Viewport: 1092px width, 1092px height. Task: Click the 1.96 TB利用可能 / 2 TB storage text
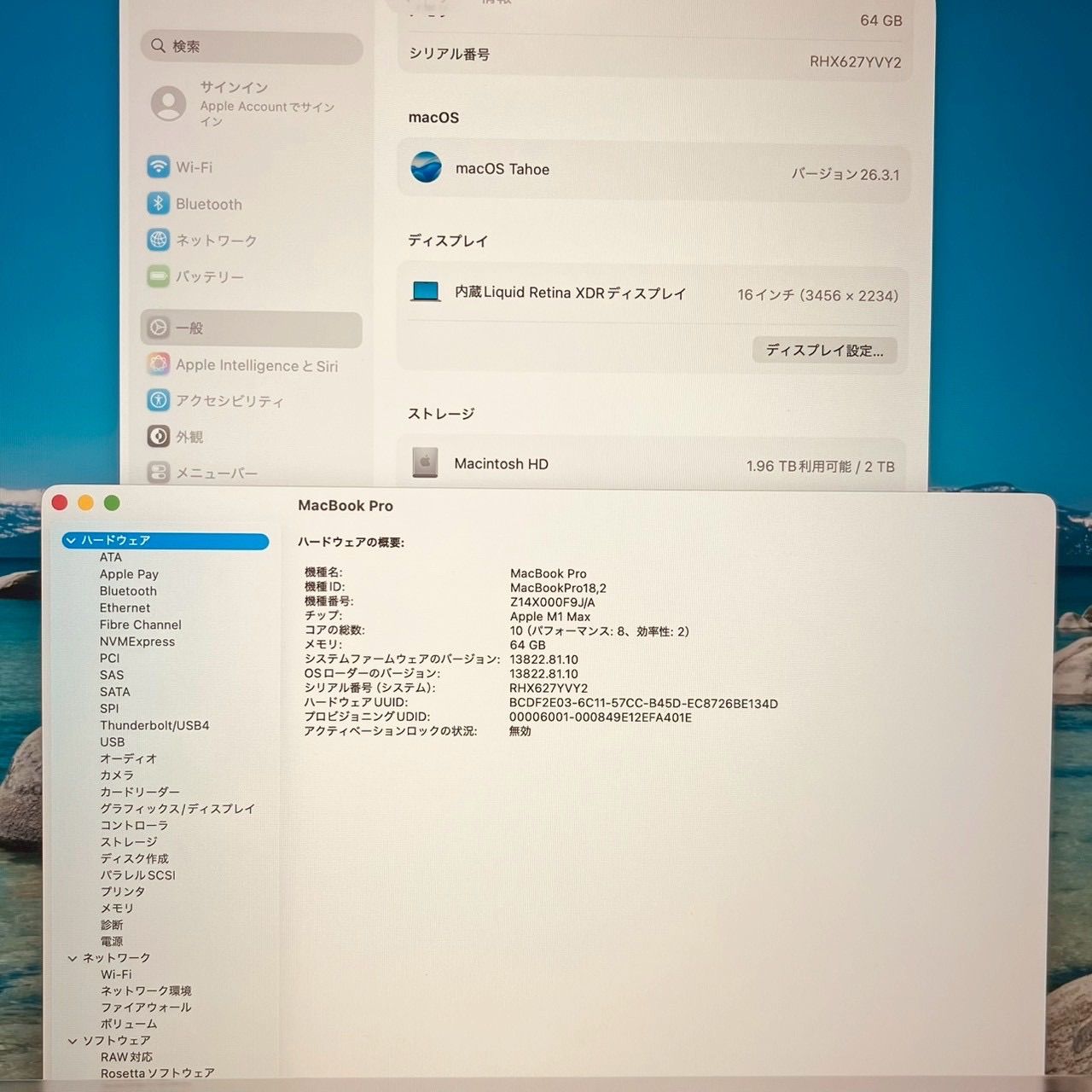tap(821, 467)
